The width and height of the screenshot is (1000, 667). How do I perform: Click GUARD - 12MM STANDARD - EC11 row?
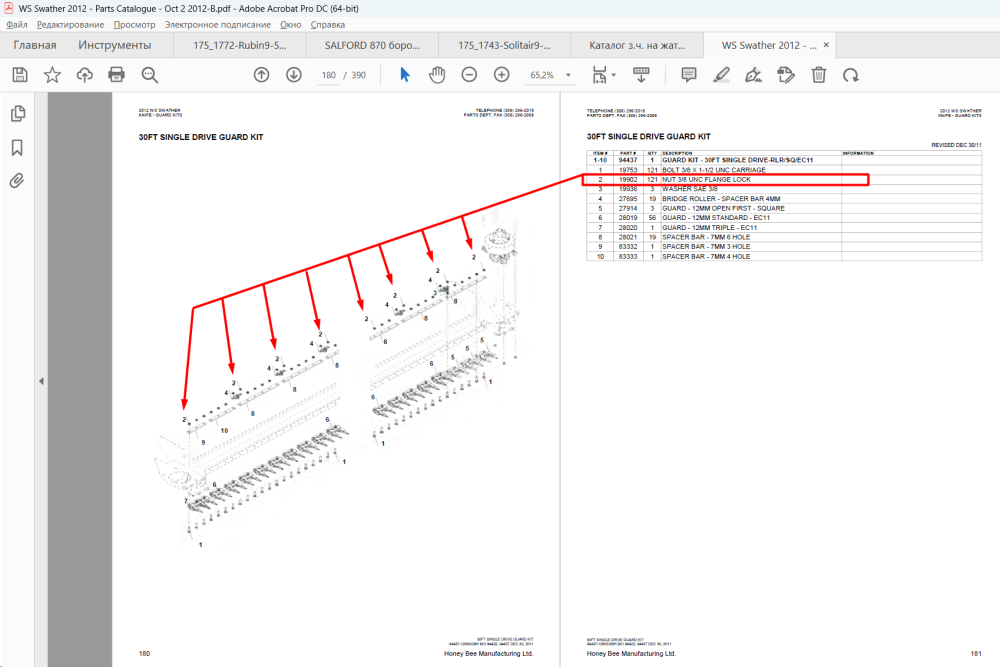(784, 218)
